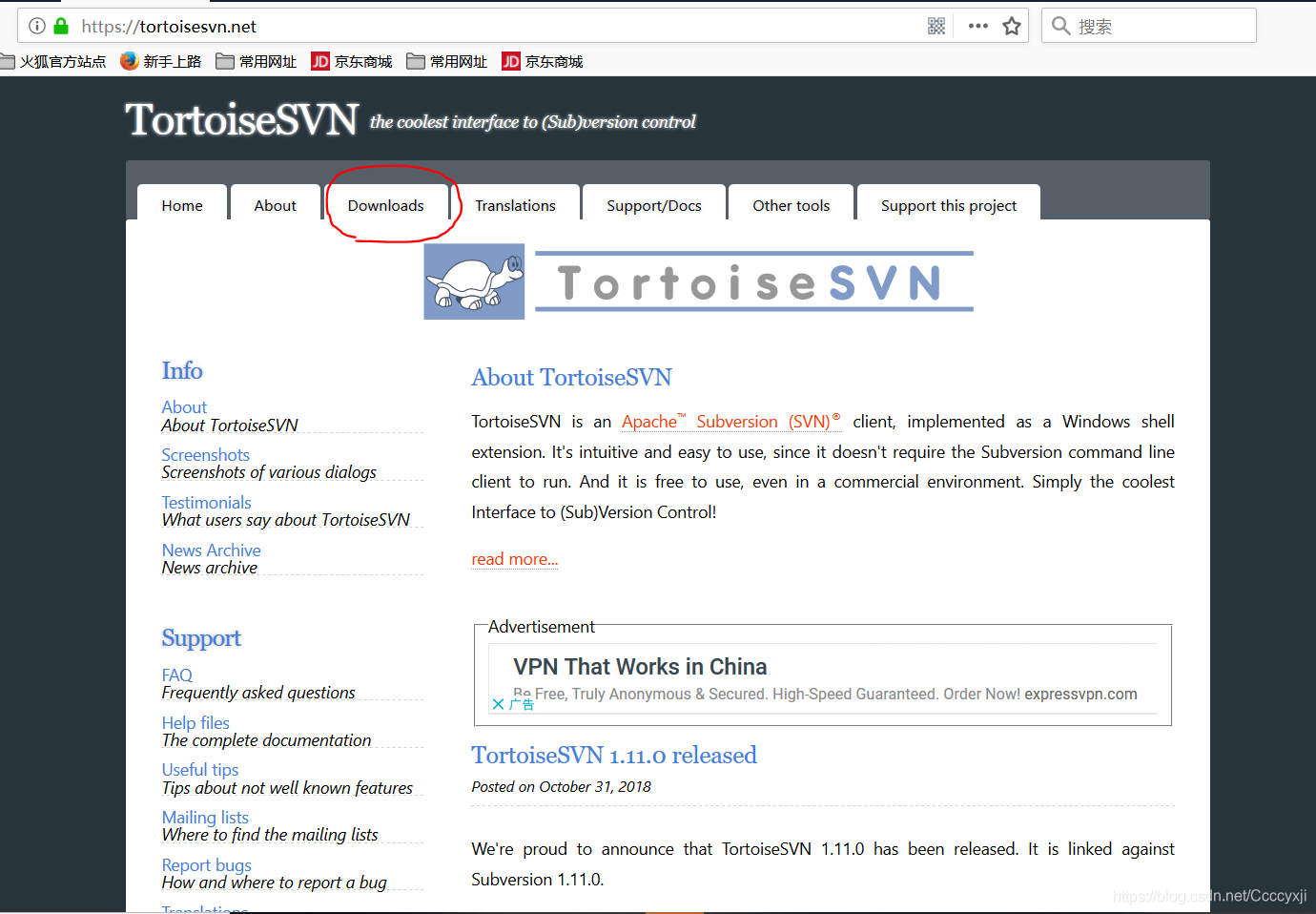
Task: Click the site information icon in address bar
Action: 37,26
